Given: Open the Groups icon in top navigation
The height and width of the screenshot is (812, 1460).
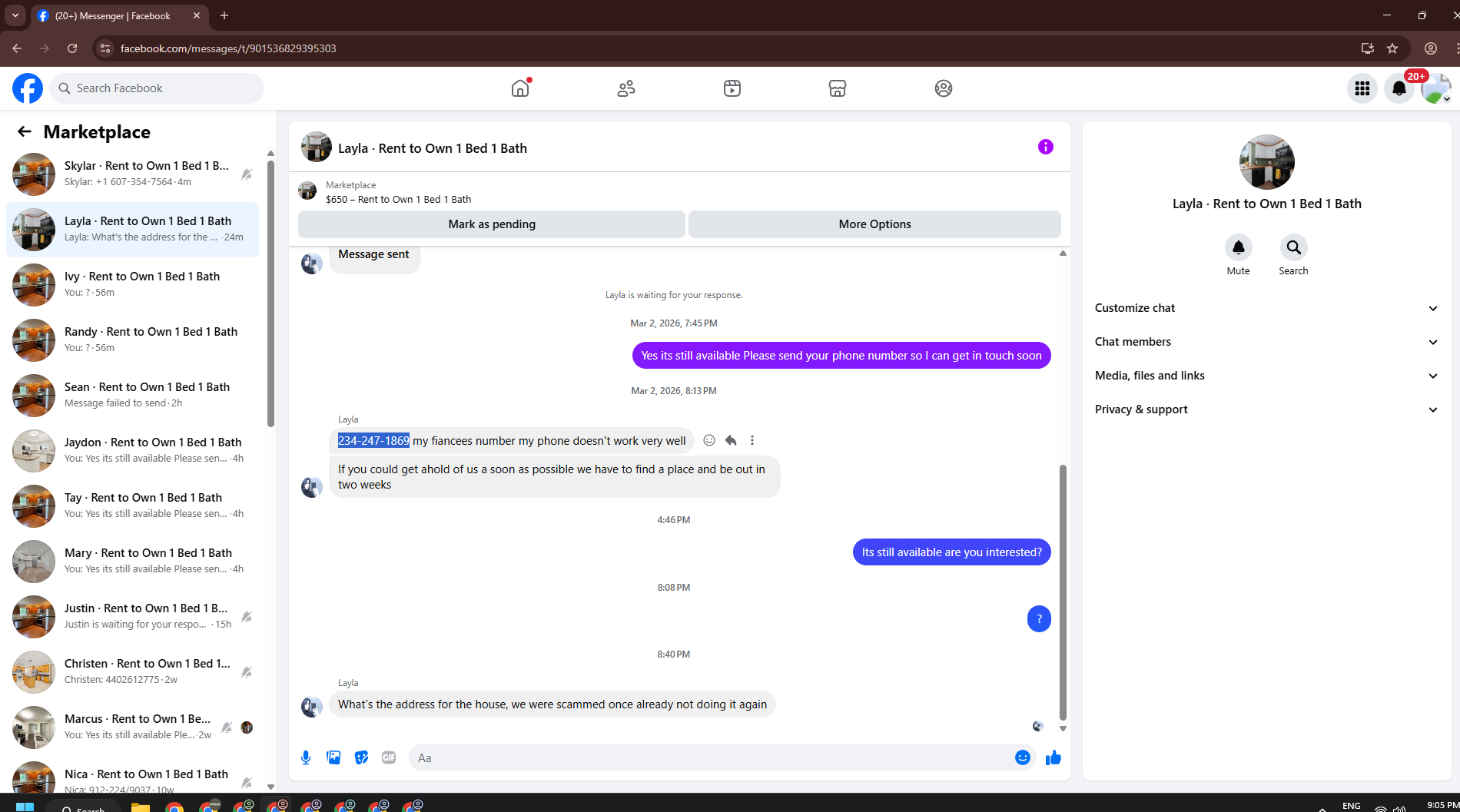Looking at the screenshot, I should [x=944, y=88].
